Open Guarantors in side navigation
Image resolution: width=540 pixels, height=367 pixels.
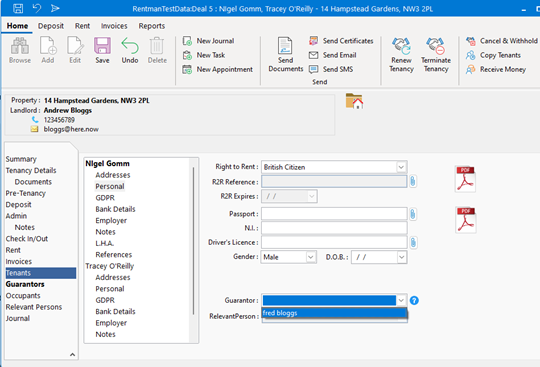25,284
